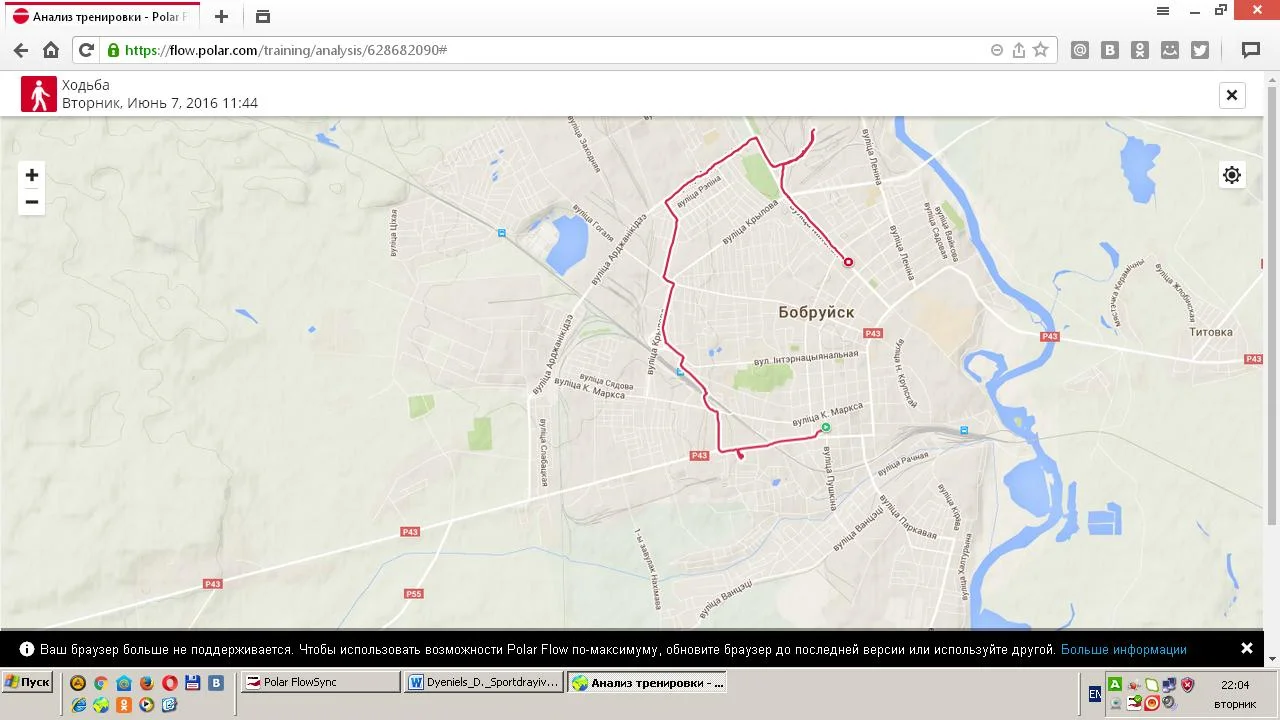Launch Firefox from quick launch
Image resolution: width=1280 pixels, height=720 pixels.
tap(147, 683)
